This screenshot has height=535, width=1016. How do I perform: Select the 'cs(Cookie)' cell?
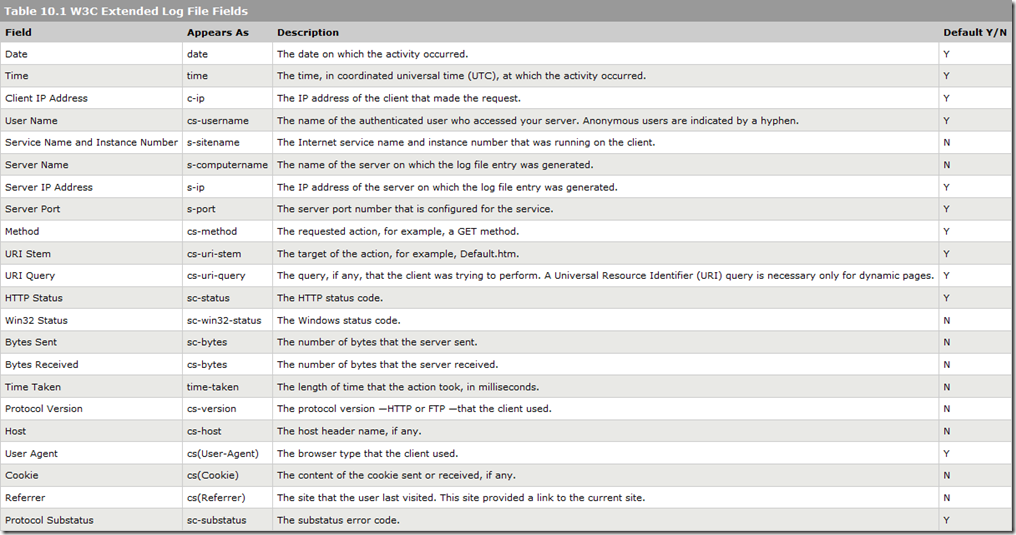227,475
